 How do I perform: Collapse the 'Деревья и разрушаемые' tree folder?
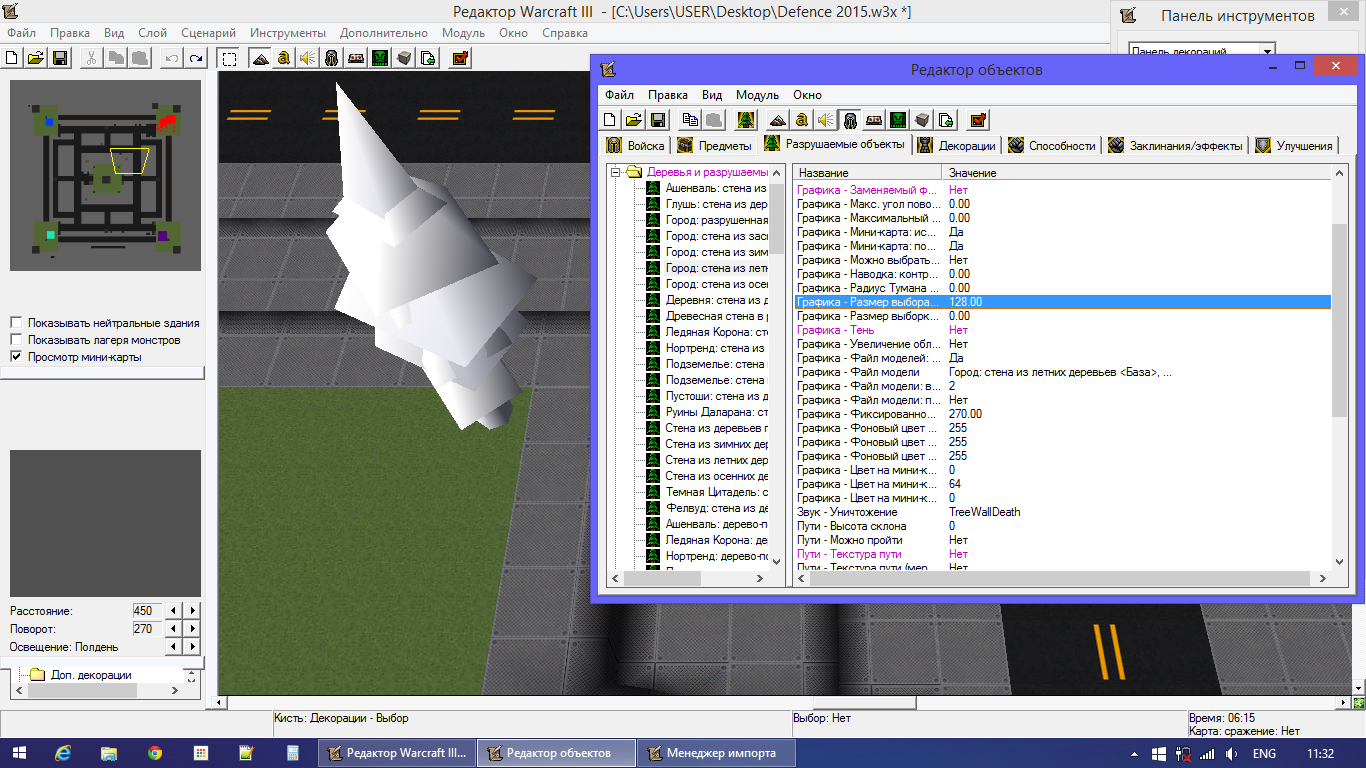(x=617, y=172)
